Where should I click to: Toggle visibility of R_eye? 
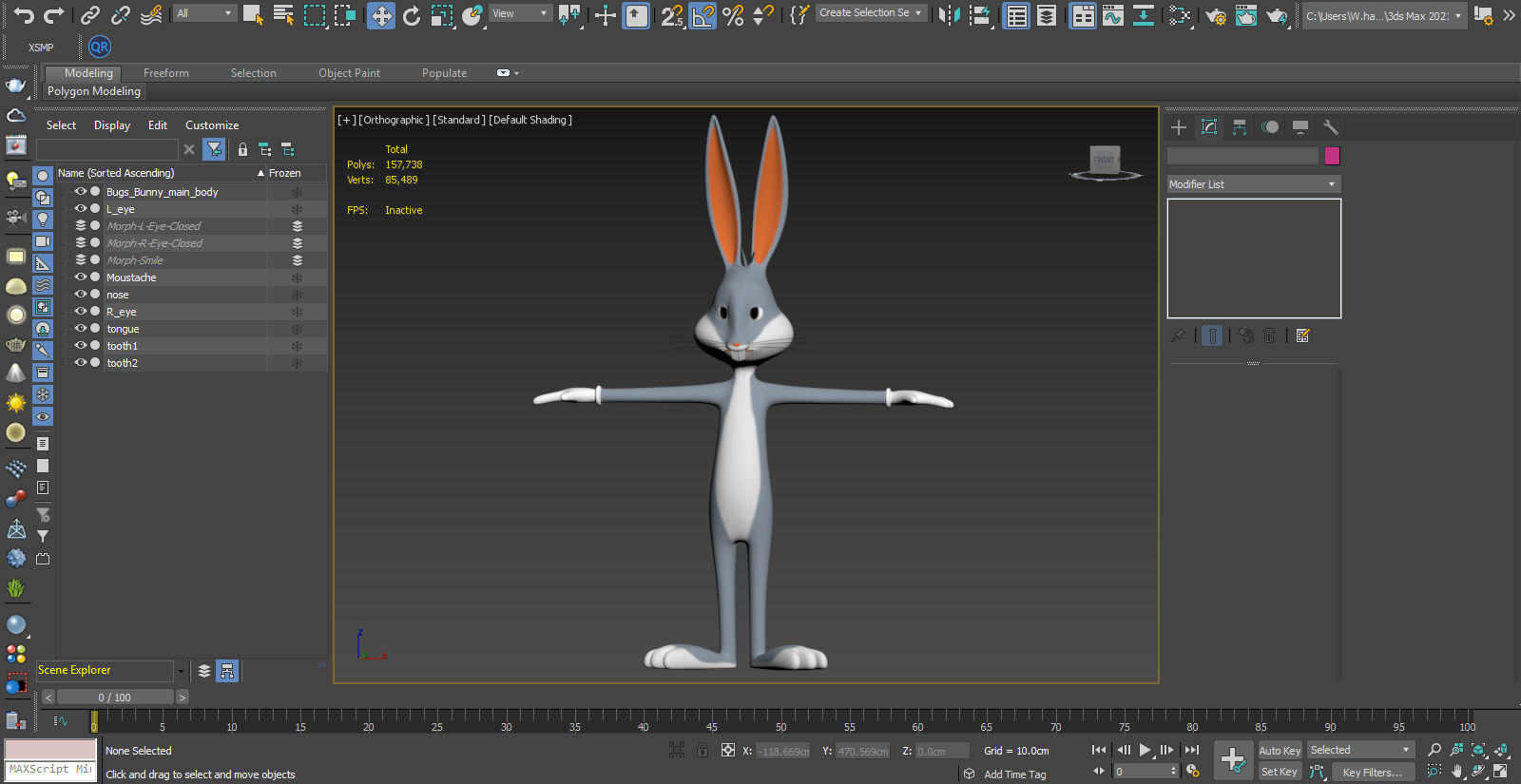tap(81, 312)
